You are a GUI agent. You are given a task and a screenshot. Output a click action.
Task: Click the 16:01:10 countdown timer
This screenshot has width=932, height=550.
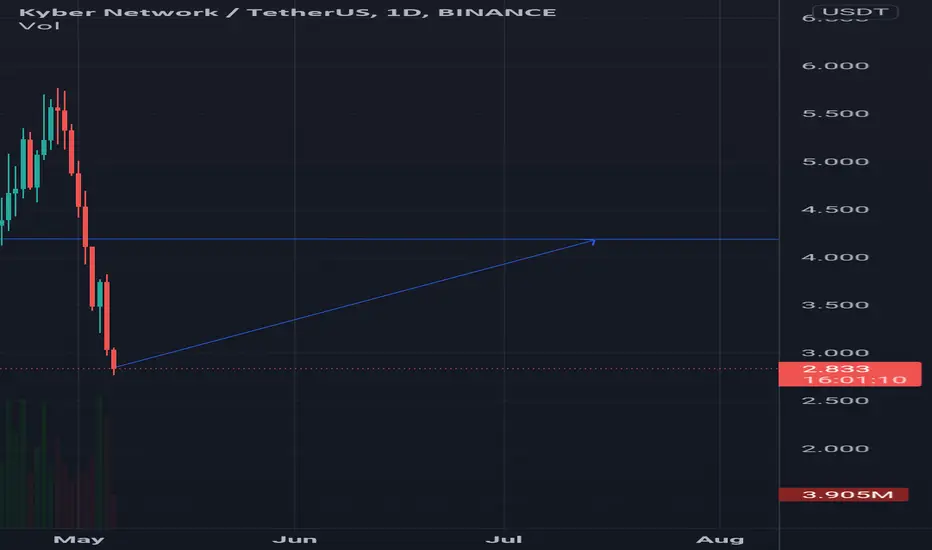(855, 380)
